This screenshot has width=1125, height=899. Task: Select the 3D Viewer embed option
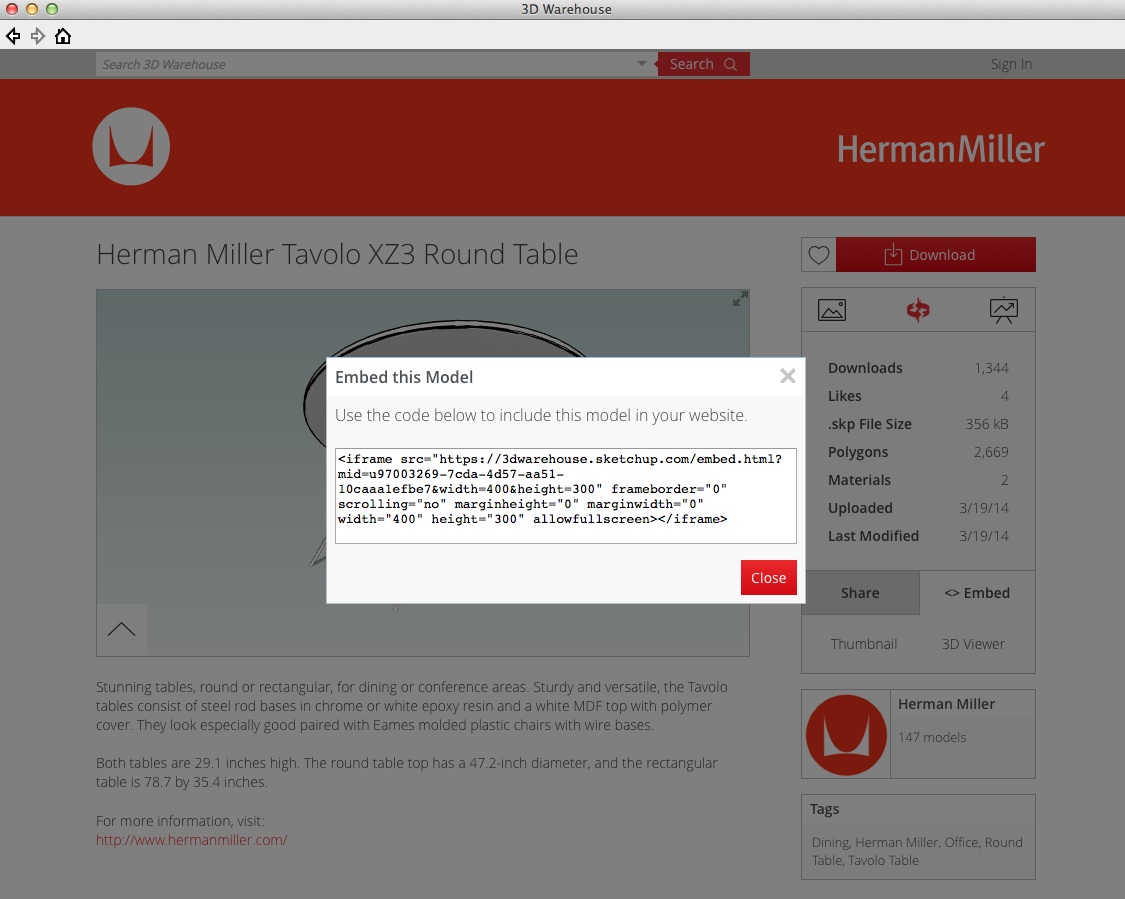click(973, 644)
